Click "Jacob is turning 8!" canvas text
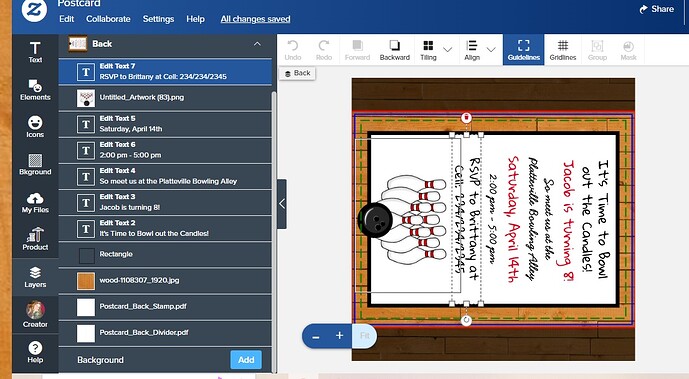 point(568,220)
